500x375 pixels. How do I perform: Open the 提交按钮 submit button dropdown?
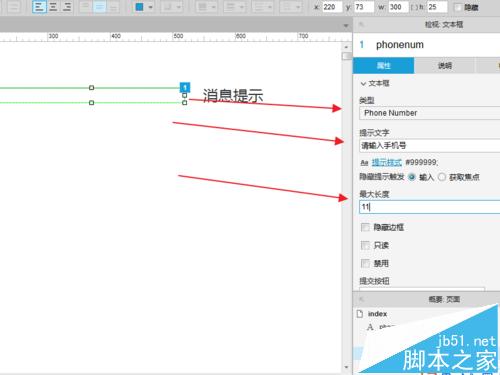422,289
